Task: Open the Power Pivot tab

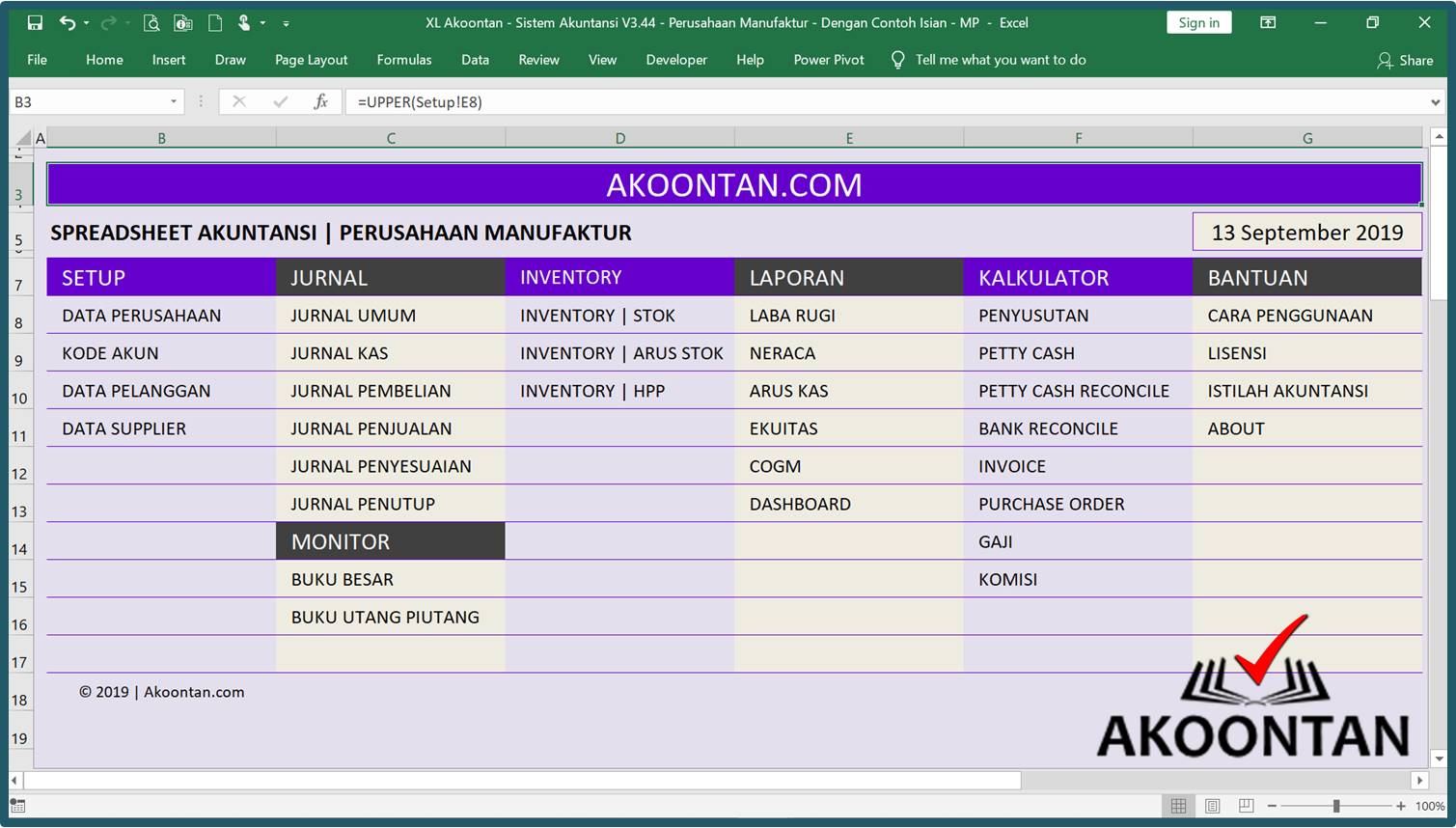Action: pyautogui.click(x=829, y=60)
